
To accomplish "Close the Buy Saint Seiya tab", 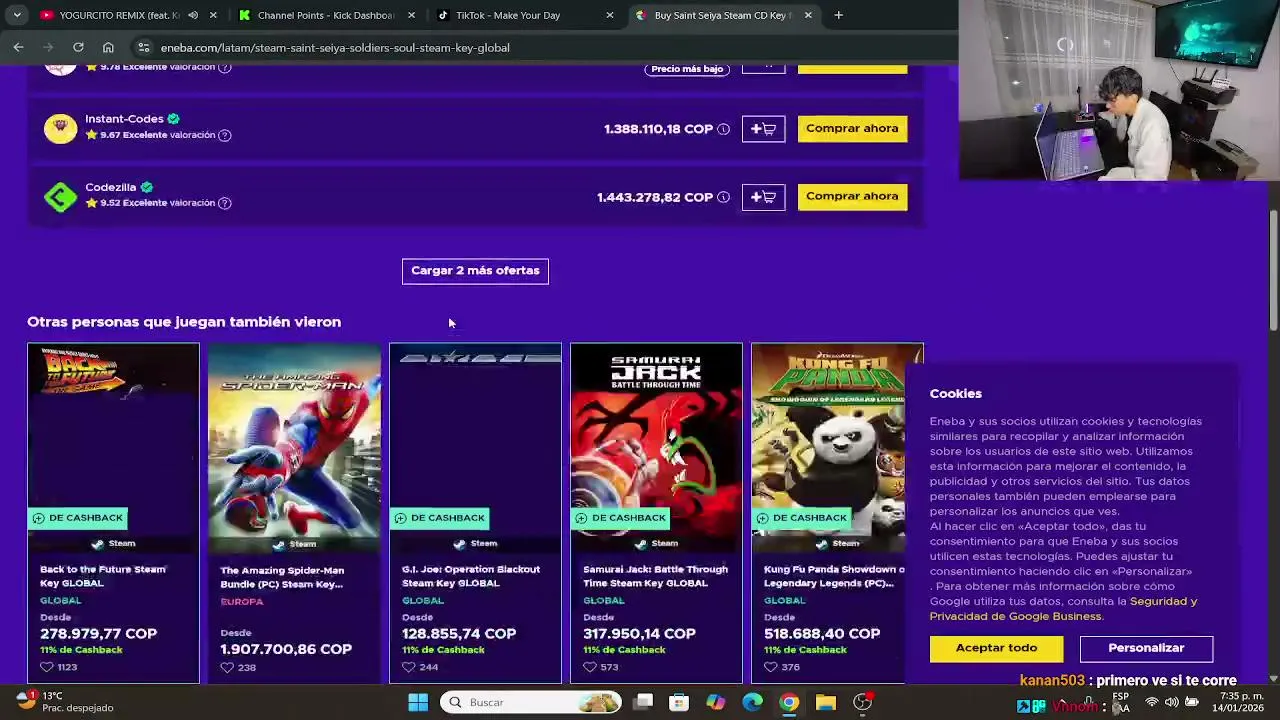I will (808, 15).
